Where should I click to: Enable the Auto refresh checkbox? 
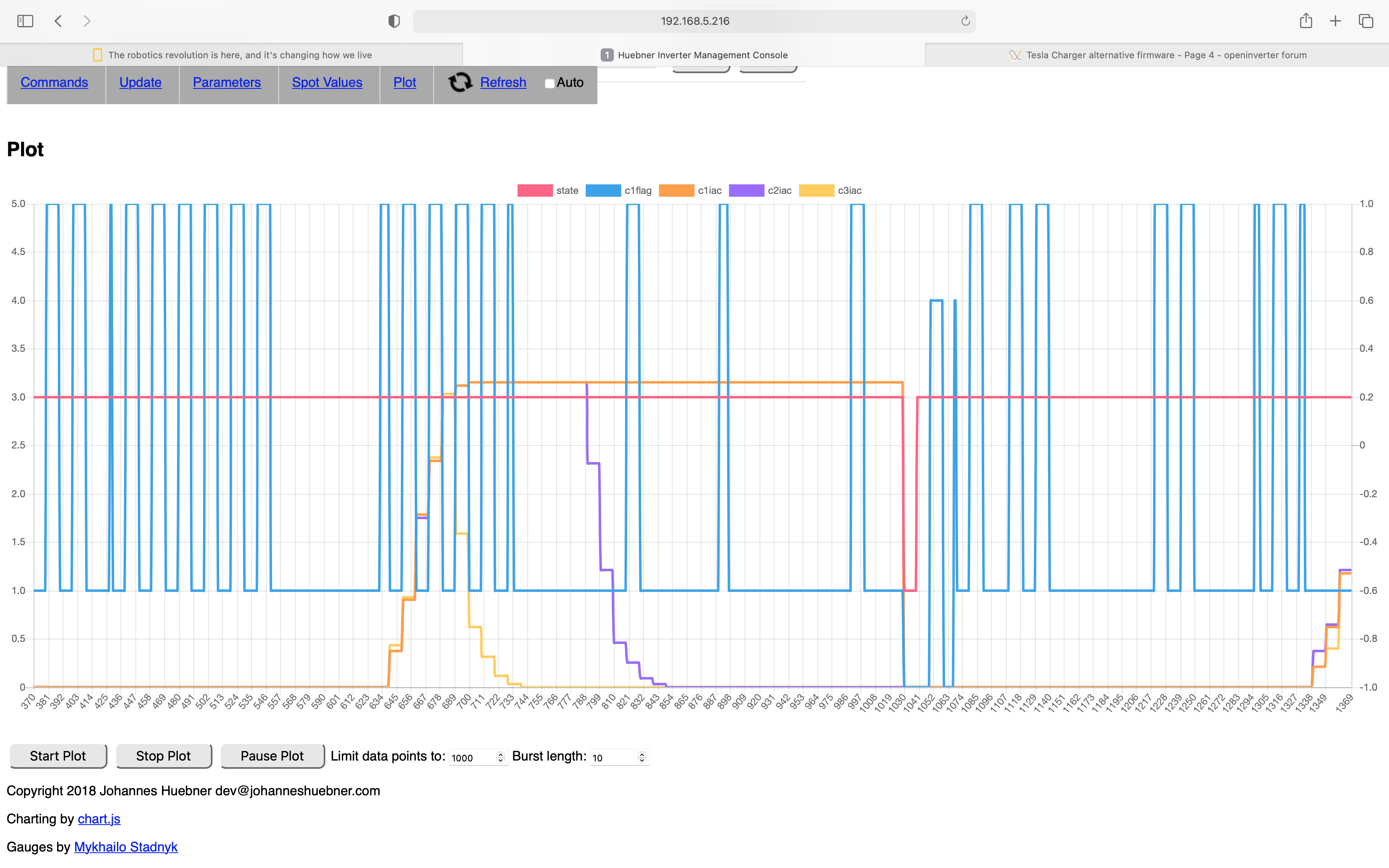[x=549, y=83]
